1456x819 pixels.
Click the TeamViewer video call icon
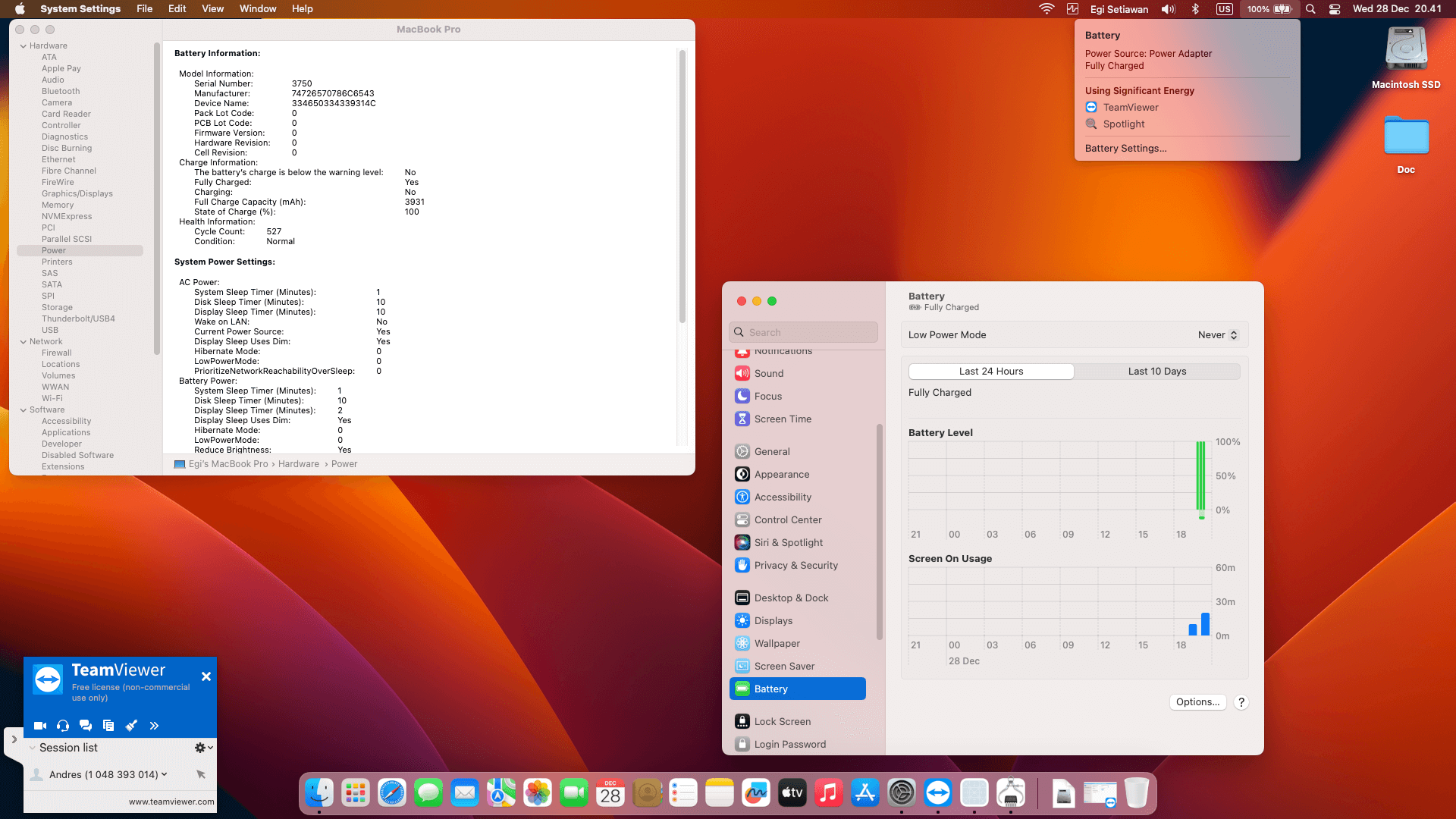[40, 726]
